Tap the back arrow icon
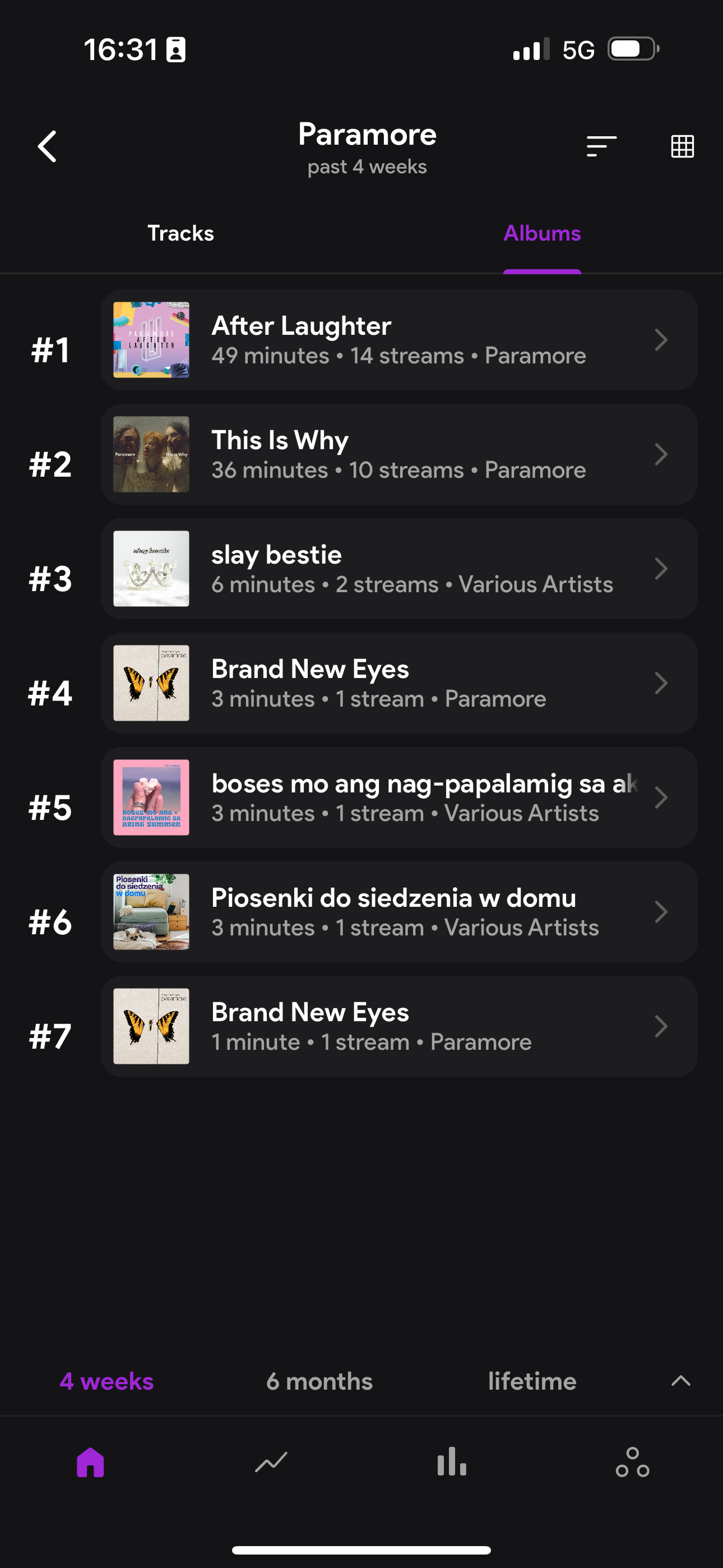The image size is (723, 1568). point(48,147)
